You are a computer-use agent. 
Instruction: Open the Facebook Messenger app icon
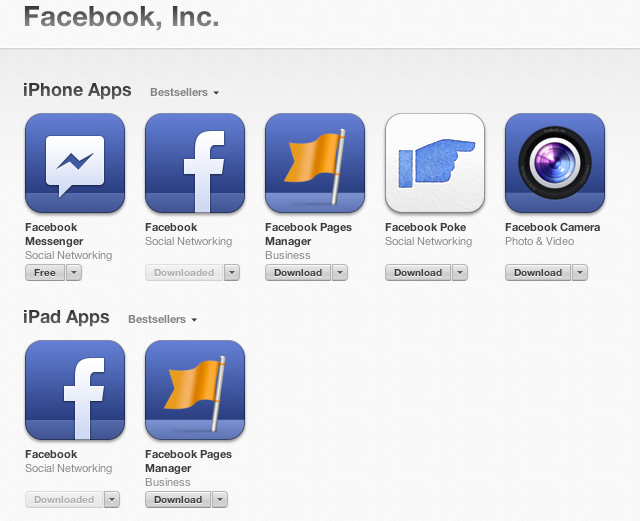75,163
